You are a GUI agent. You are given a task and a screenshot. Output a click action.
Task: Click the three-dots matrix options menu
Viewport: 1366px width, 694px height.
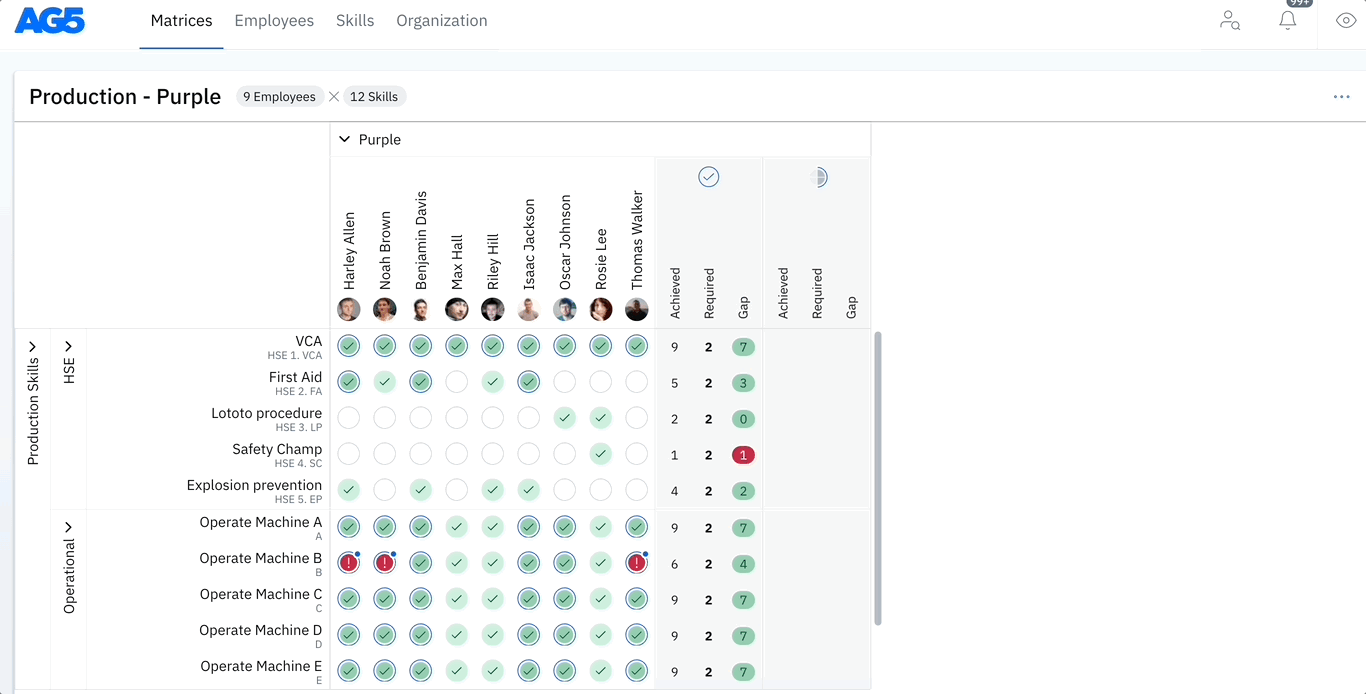(x=1341, y=97)
